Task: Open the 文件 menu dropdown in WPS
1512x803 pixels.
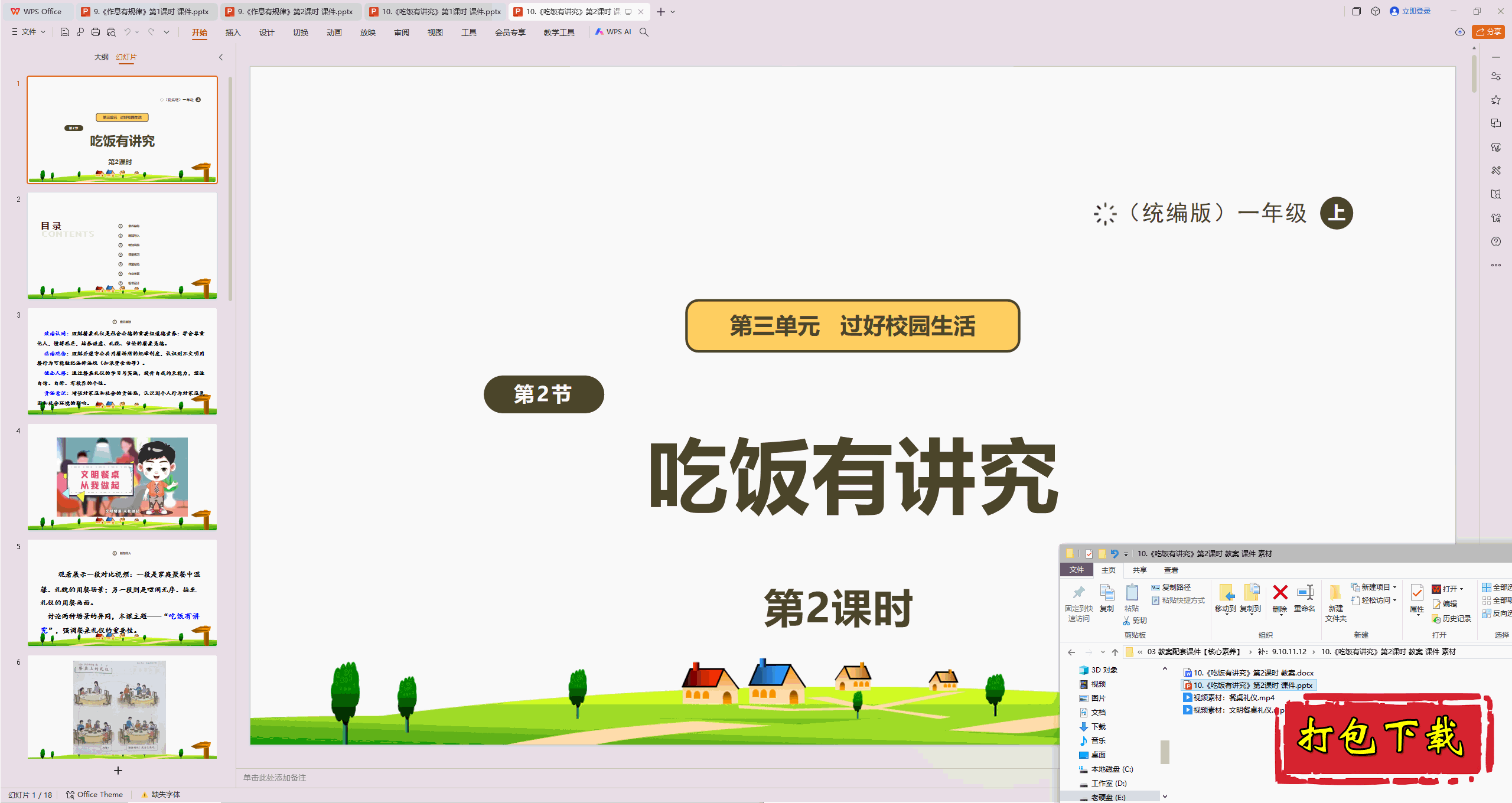Action: [28, 32]
